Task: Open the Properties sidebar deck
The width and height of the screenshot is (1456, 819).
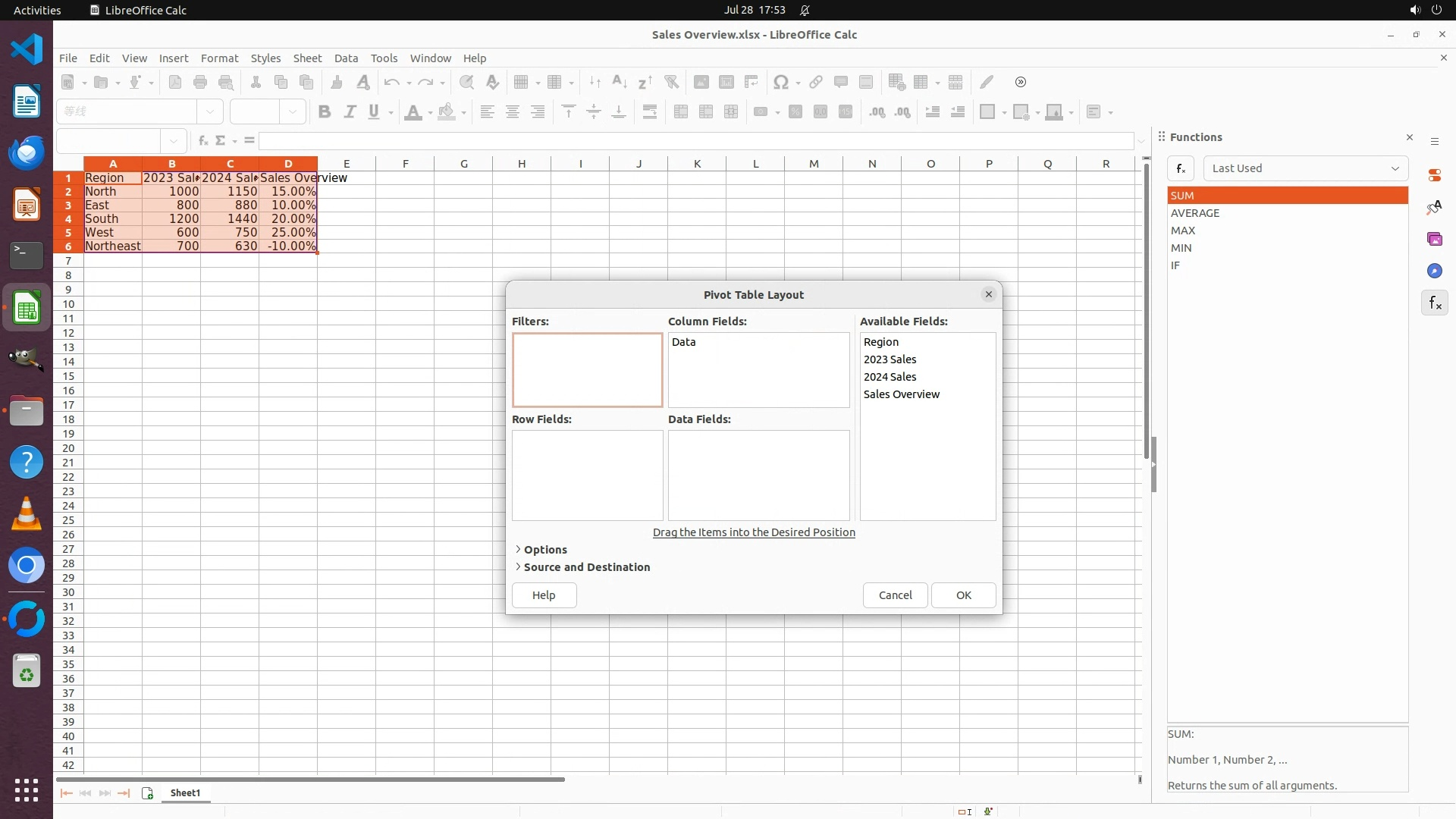Action: coord(1434,175)
